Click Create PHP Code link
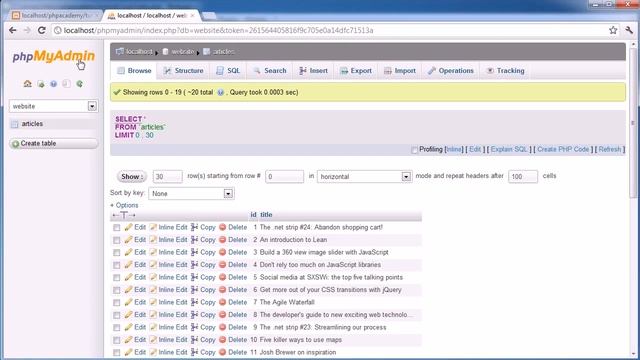The image size is (640, 360). pyautogui.click(x=563, y=149)
